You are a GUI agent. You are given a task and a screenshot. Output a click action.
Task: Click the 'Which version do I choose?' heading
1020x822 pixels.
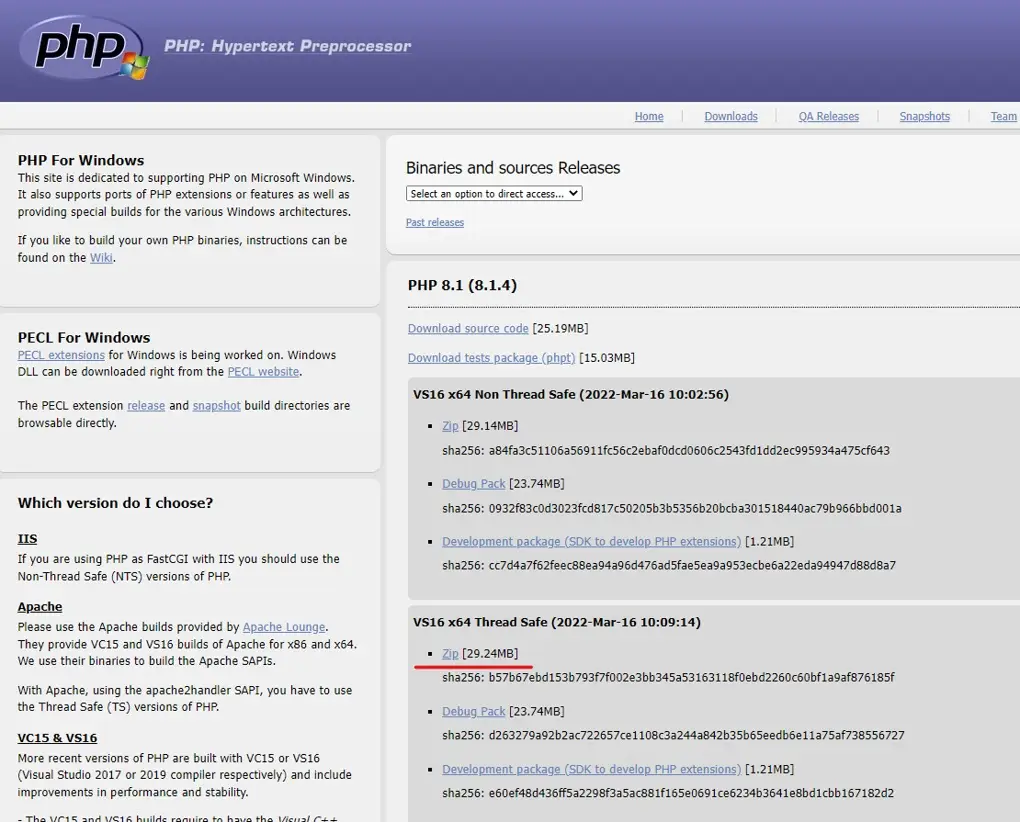[115, 503]
